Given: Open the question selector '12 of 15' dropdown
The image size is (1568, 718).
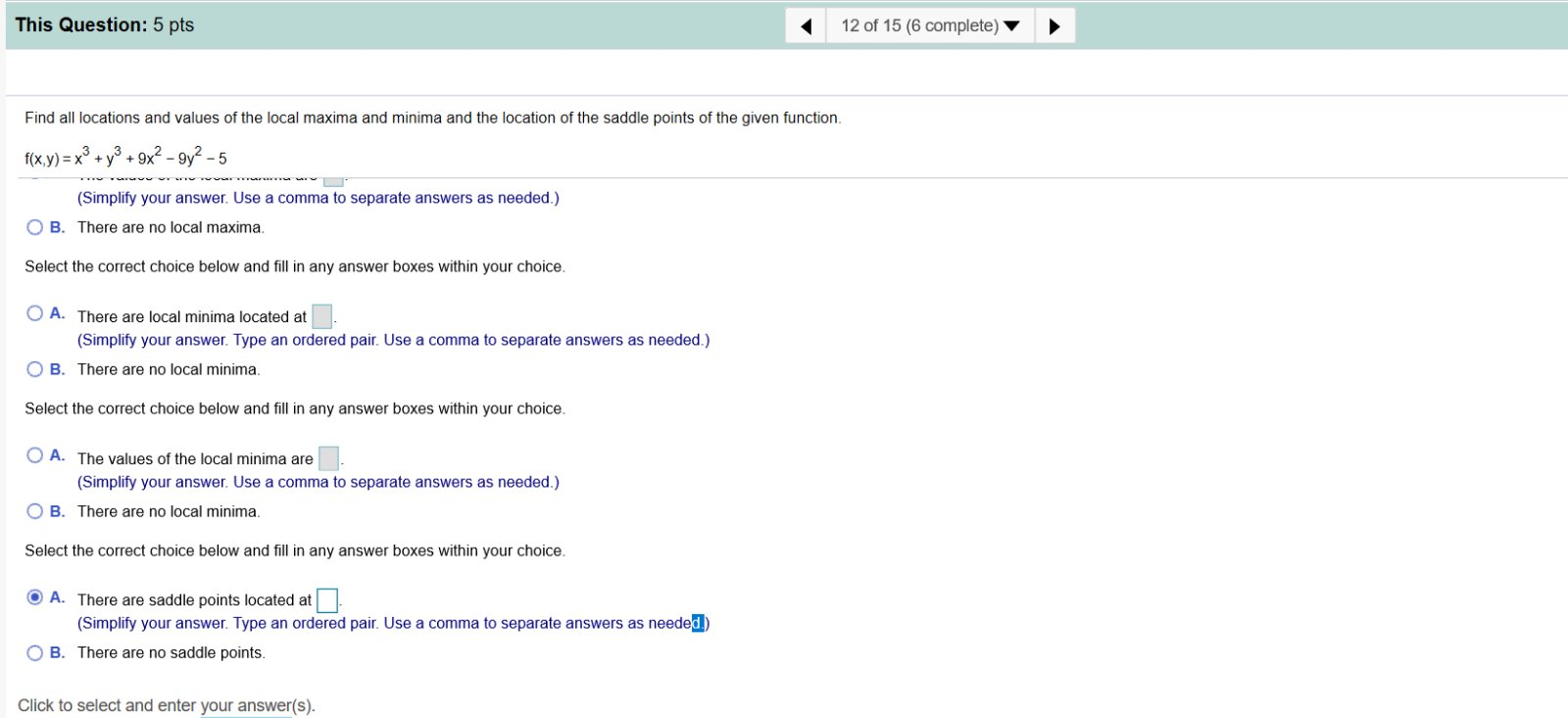Looking at the screenshot, I should pos(930,26).
